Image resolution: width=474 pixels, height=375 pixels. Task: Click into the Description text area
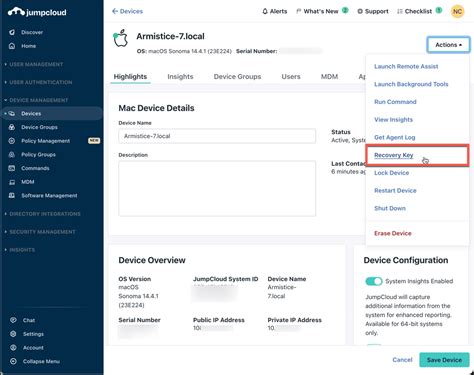coord(217,188)
